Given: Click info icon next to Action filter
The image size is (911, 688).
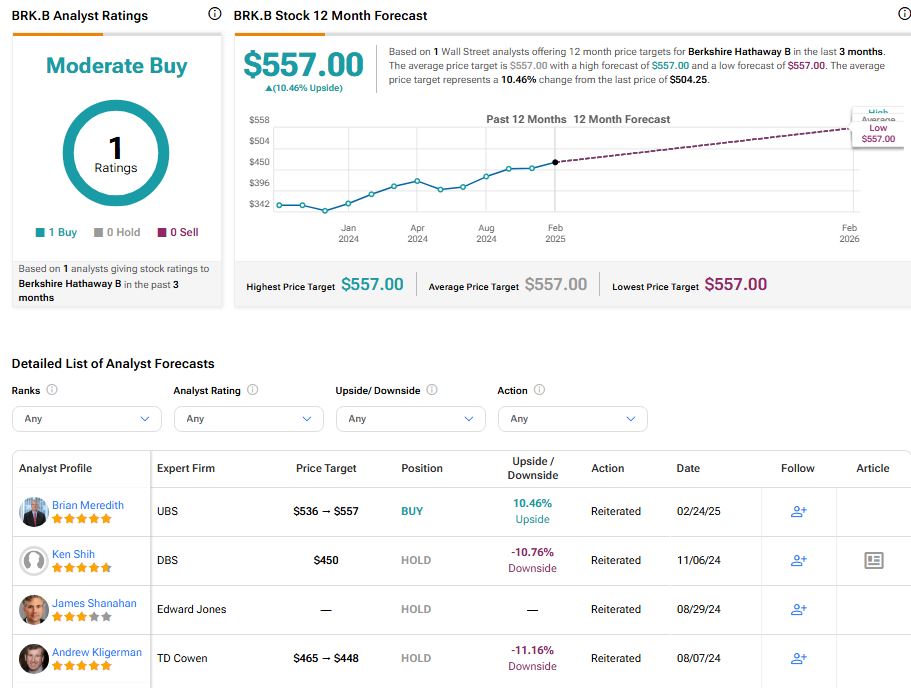Looking at the screenshot, I should pos(539,390).
